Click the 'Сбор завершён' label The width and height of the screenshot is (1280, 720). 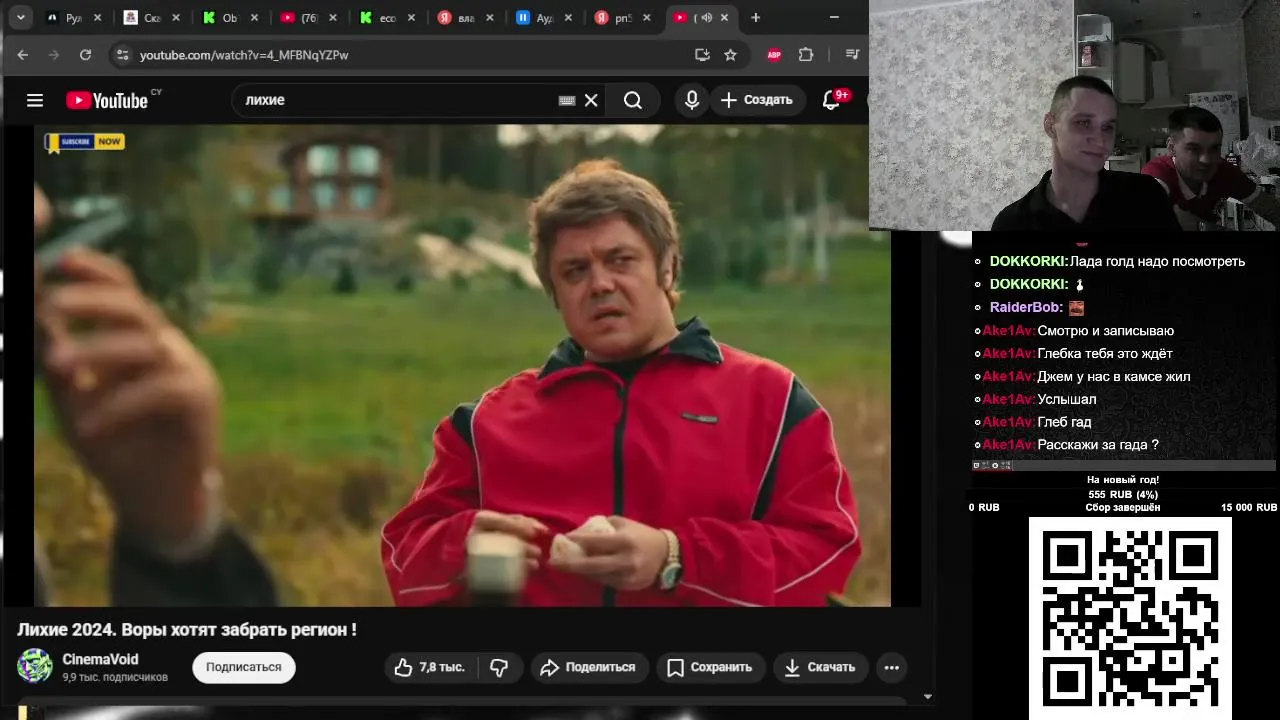[1123, 507]
